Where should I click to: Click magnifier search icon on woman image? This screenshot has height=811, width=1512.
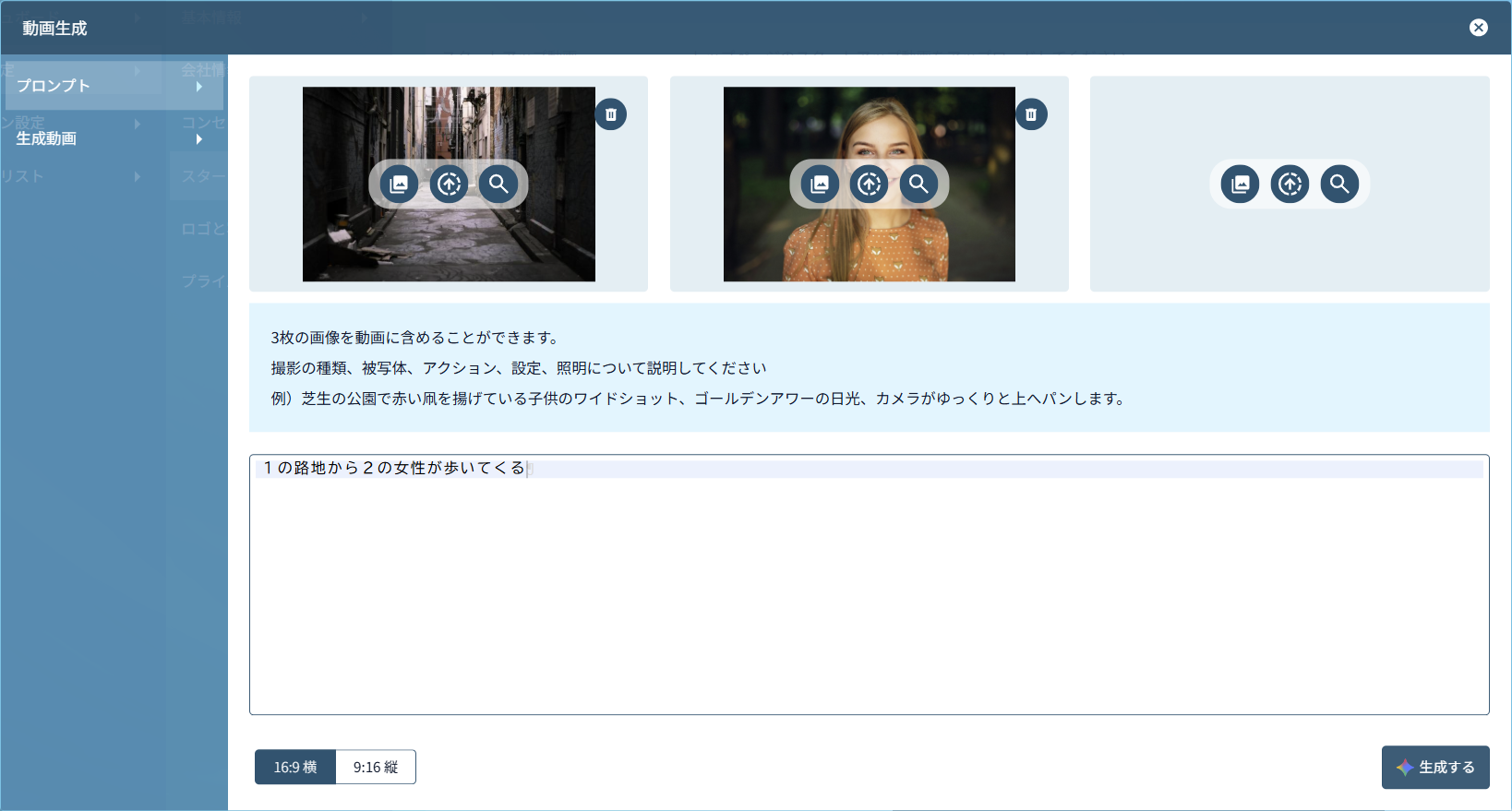click(918, 184)
